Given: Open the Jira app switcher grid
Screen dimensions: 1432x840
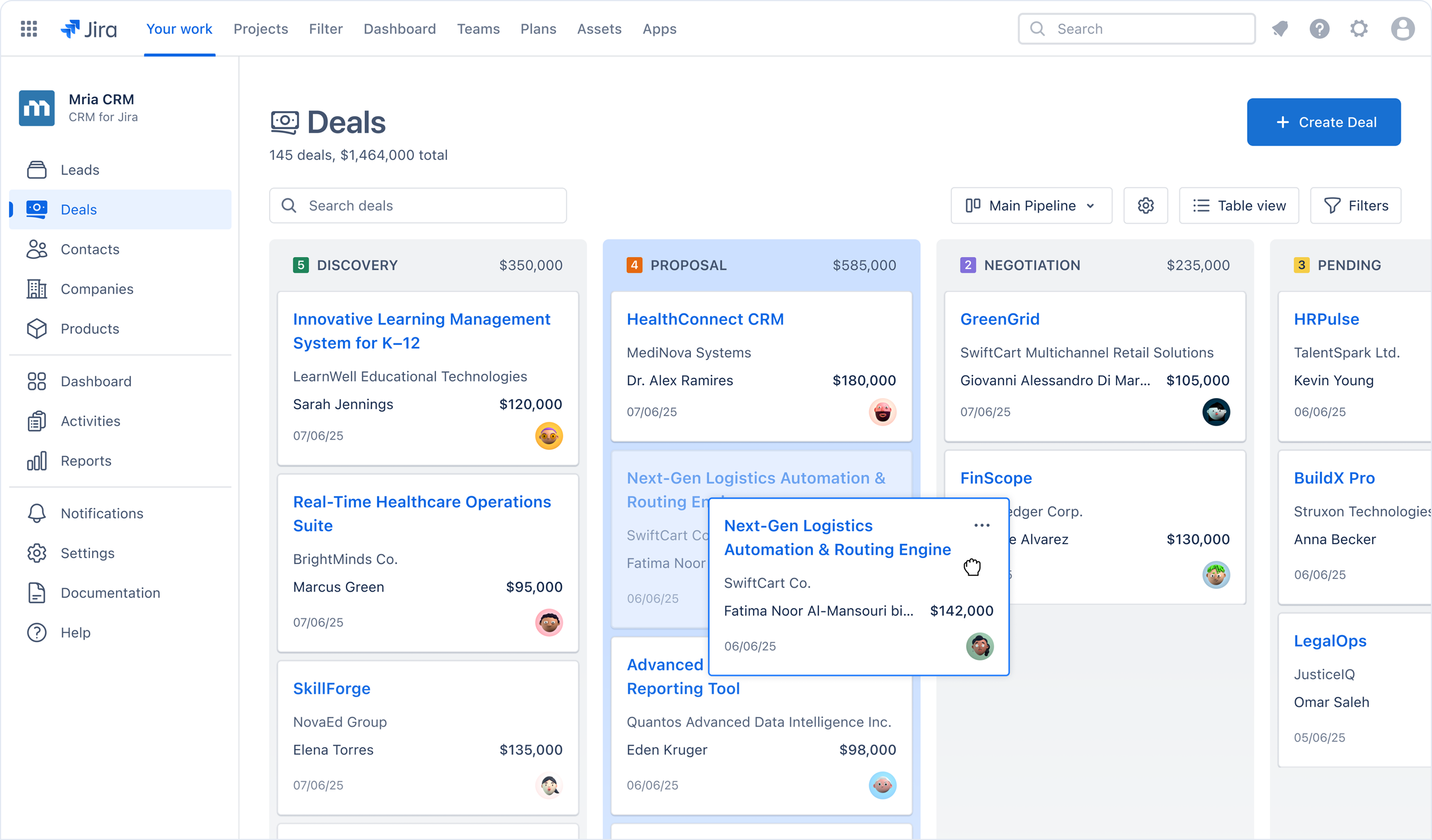Looking at the screenshot, I should 28,28.
